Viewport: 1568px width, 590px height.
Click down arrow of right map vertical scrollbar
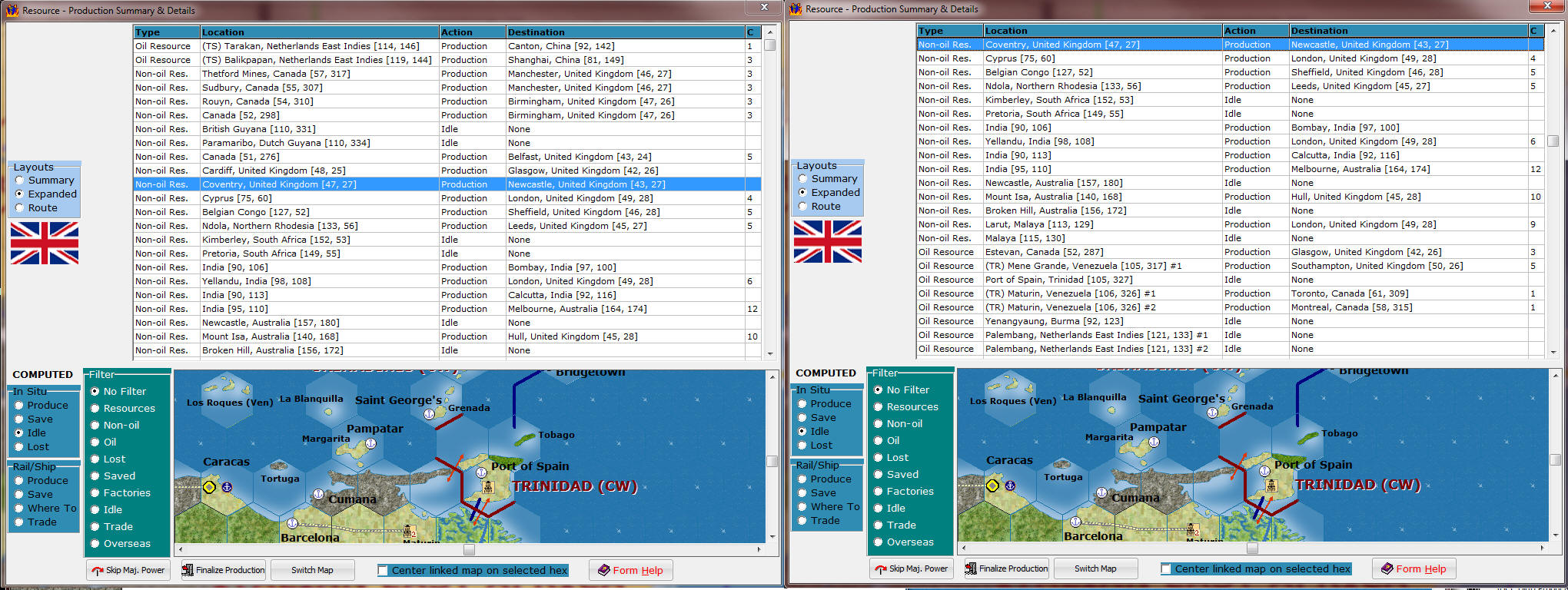[x=1555, y=535]
